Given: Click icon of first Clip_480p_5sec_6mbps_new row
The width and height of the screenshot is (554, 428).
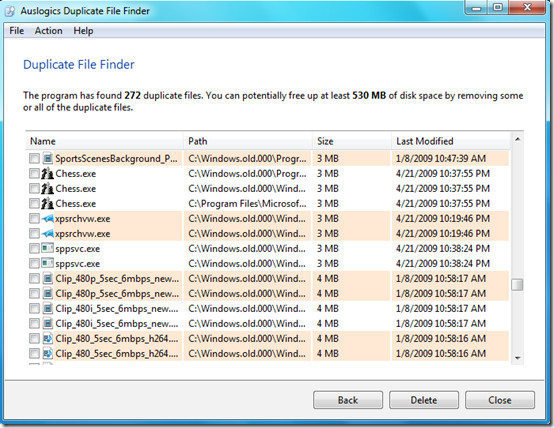Looking at the screenshot, I should pyautogui.click(x=47, y=279).
